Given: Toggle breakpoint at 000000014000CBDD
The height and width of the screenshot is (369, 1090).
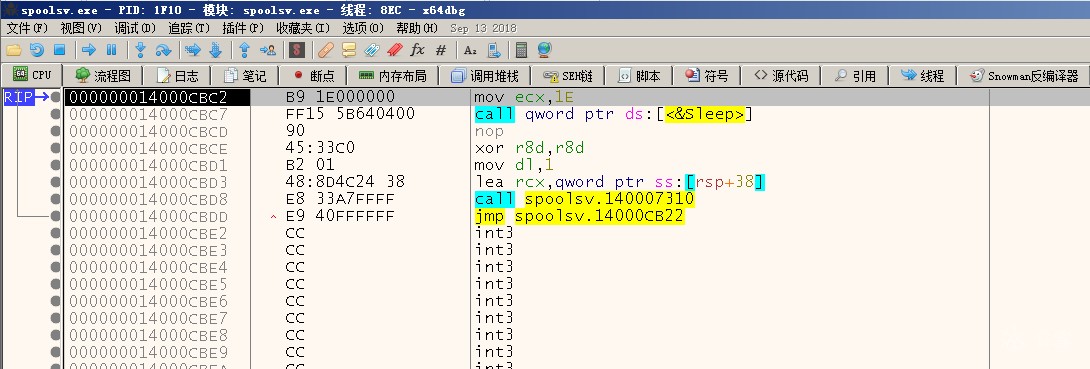Looking at the screenshot, I should (56, 216).
